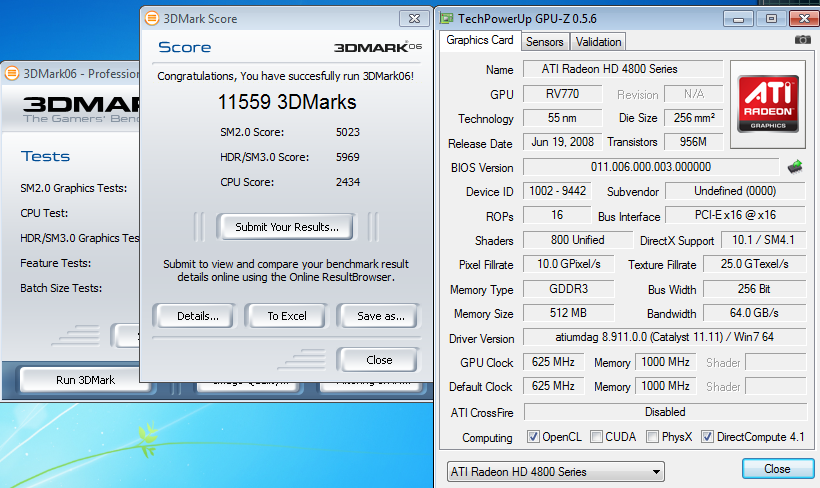Click the HDR/SM3.0 Score value 5969
Image resolution: width=820 pixels, height=488 pixels.
tap(348, 157)
